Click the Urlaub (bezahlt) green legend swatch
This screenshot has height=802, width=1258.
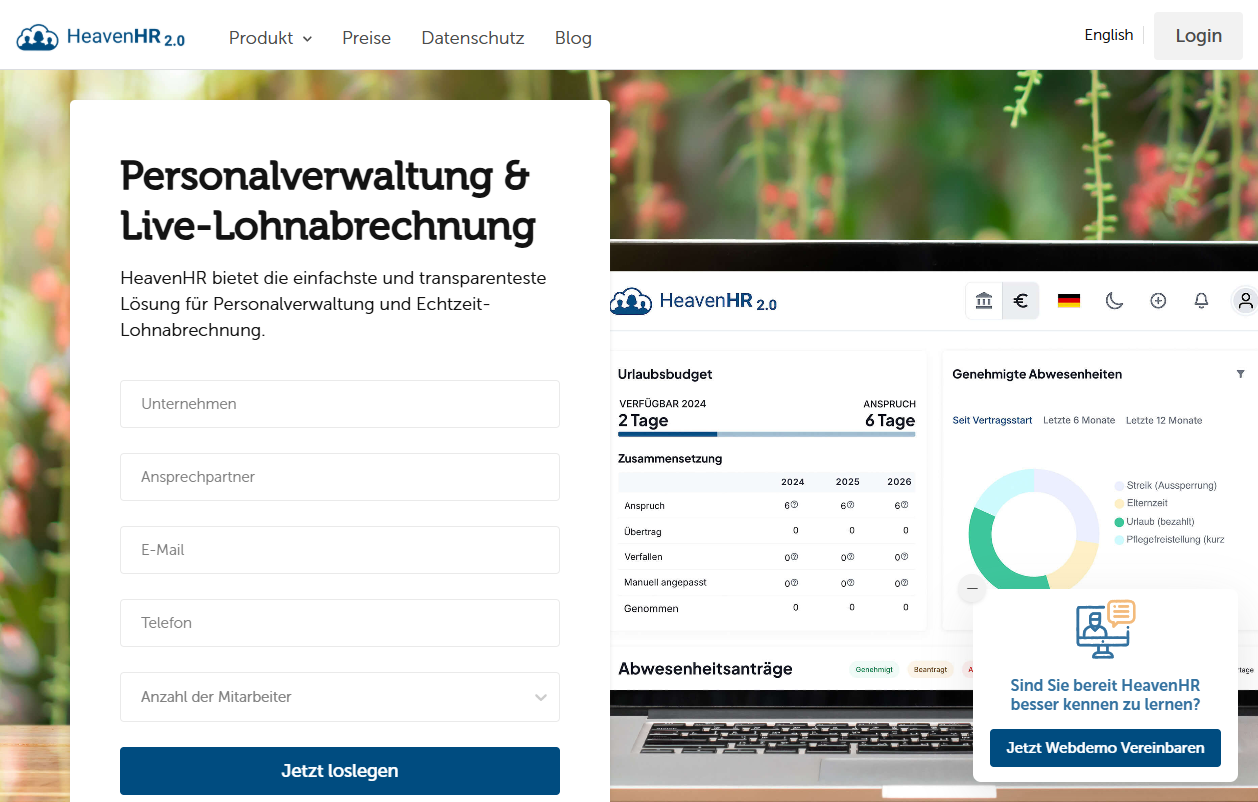point(1119,522)
